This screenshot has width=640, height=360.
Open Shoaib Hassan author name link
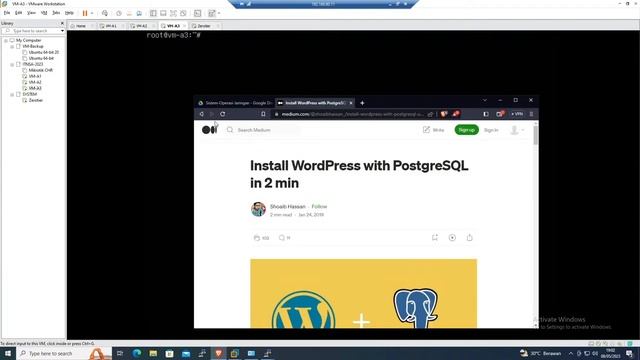click(x=287, y=207)
